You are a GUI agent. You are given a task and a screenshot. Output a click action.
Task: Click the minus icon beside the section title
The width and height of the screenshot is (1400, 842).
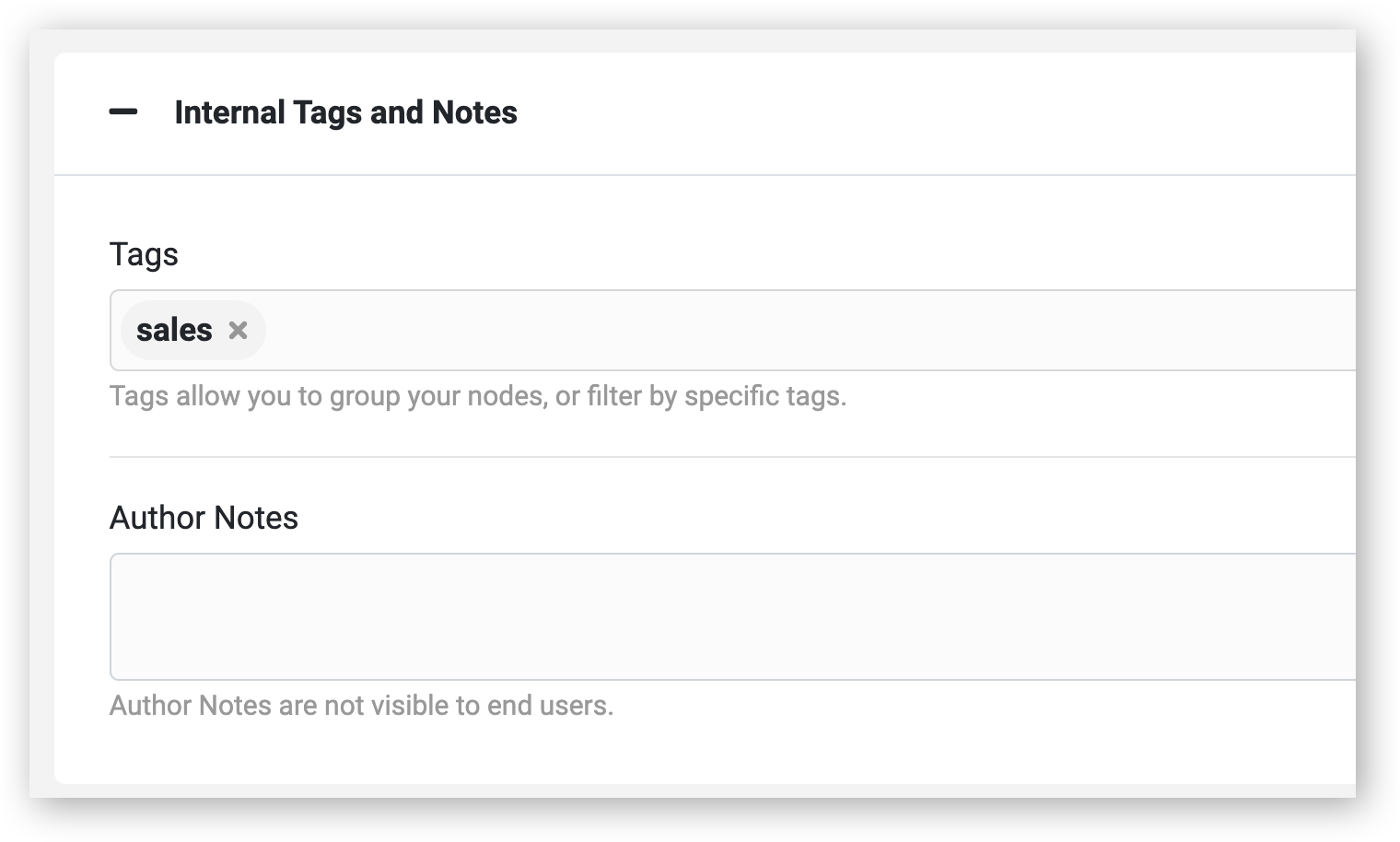pos(123,112)
